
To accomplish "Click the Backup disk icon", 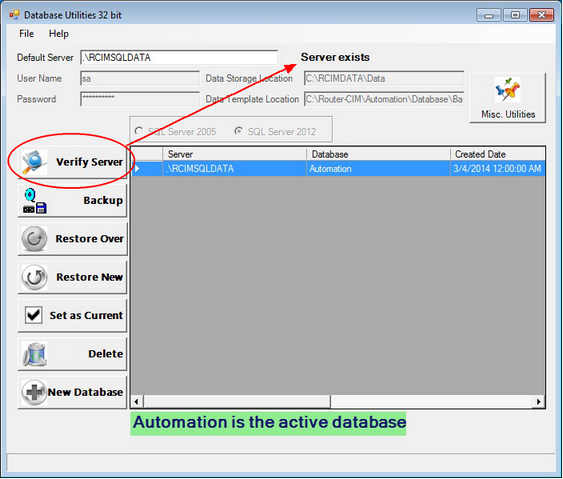I will [x=34, y=201].
